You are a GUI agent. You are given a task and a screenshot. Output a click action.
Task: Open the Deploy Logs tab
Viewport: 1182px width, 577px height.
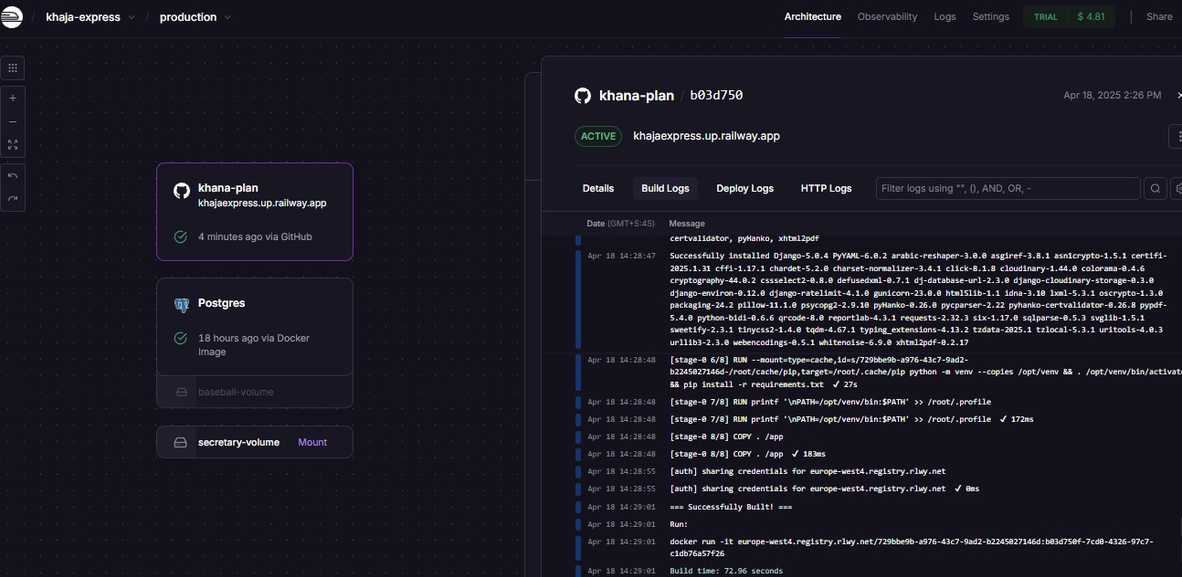click(x=744, y=188)
